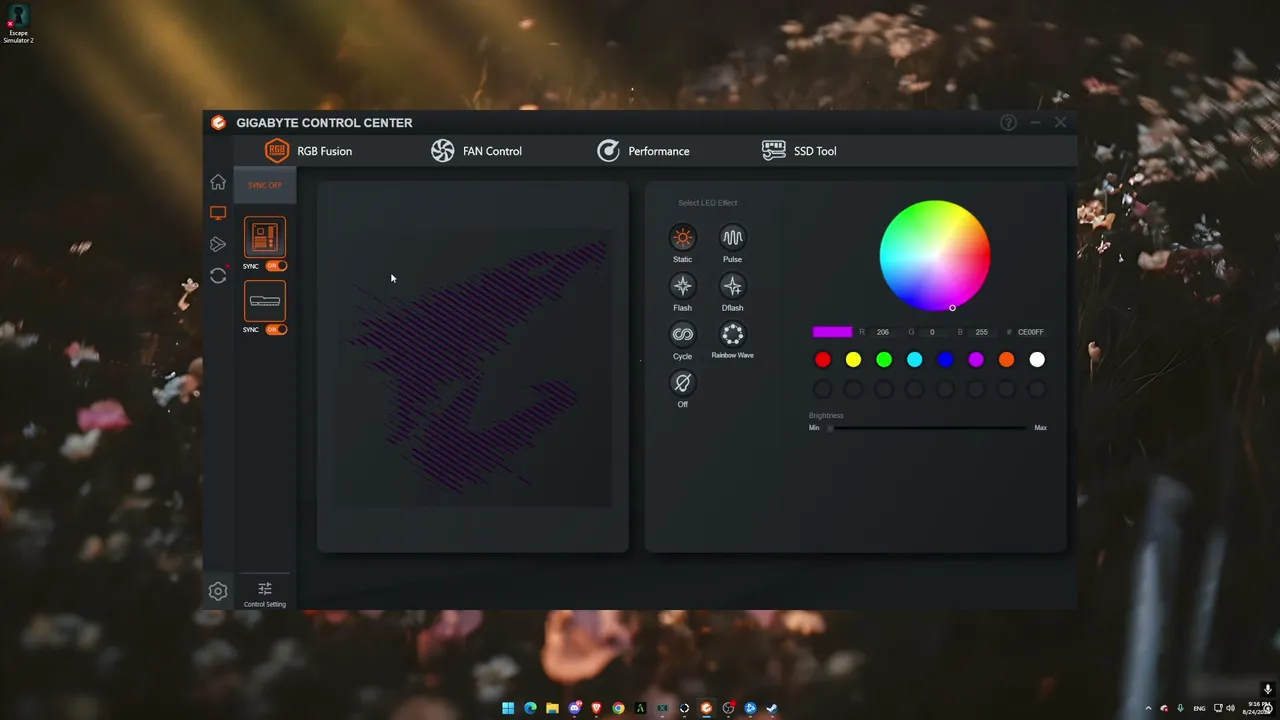Click the Gigabyte logo in title bar
The height and width of the screenshot is (720, 1280).
point(218,123)
